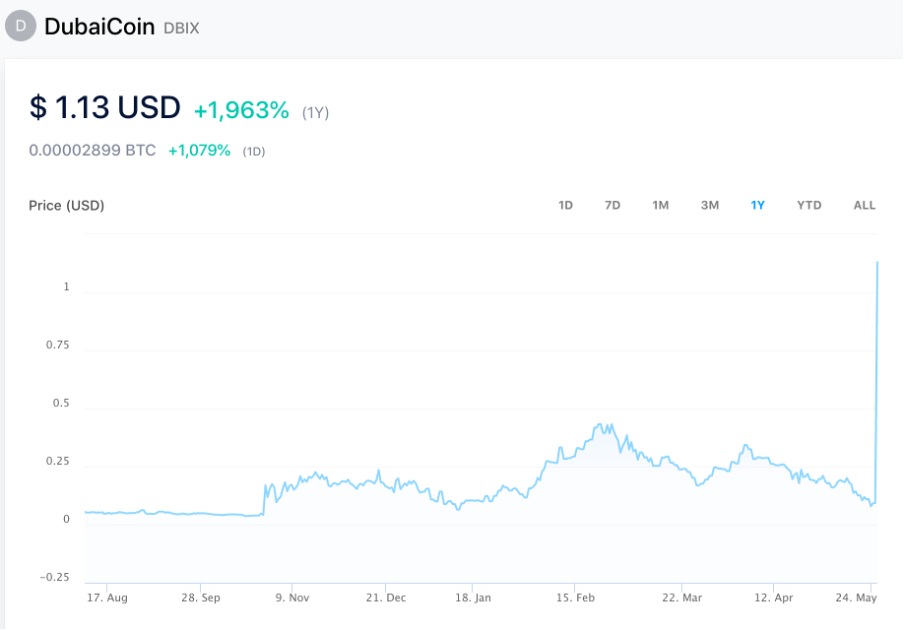Select the 1Y time range tab
This screenshot has height=630, width=904.
click(758, 205)
